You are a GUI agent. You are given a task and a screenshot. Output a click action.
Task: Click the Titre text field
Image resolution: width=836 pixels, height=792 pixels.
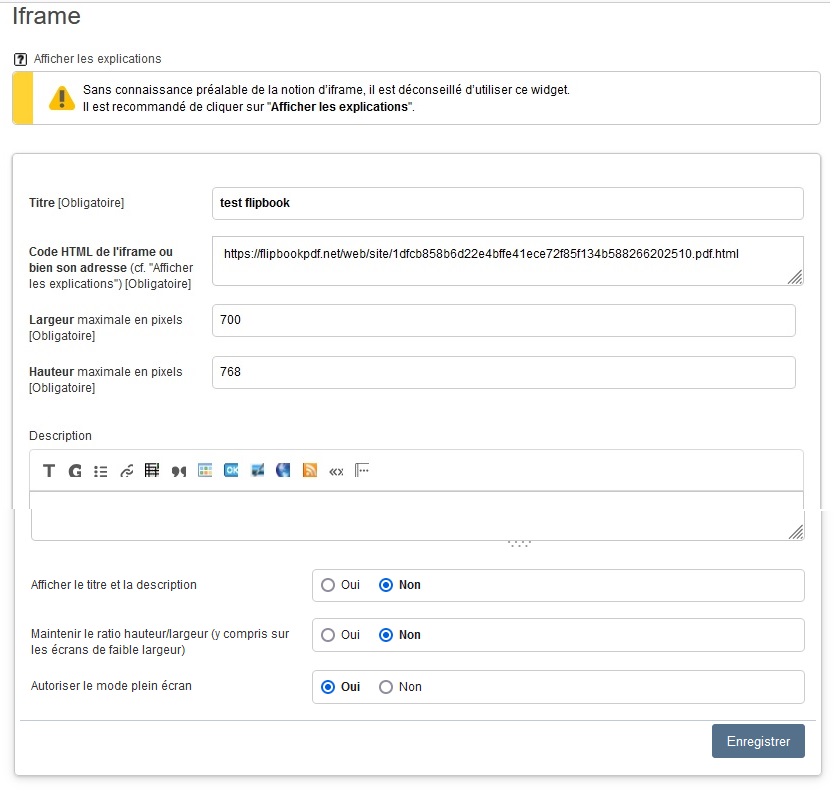tap(507, 203)
